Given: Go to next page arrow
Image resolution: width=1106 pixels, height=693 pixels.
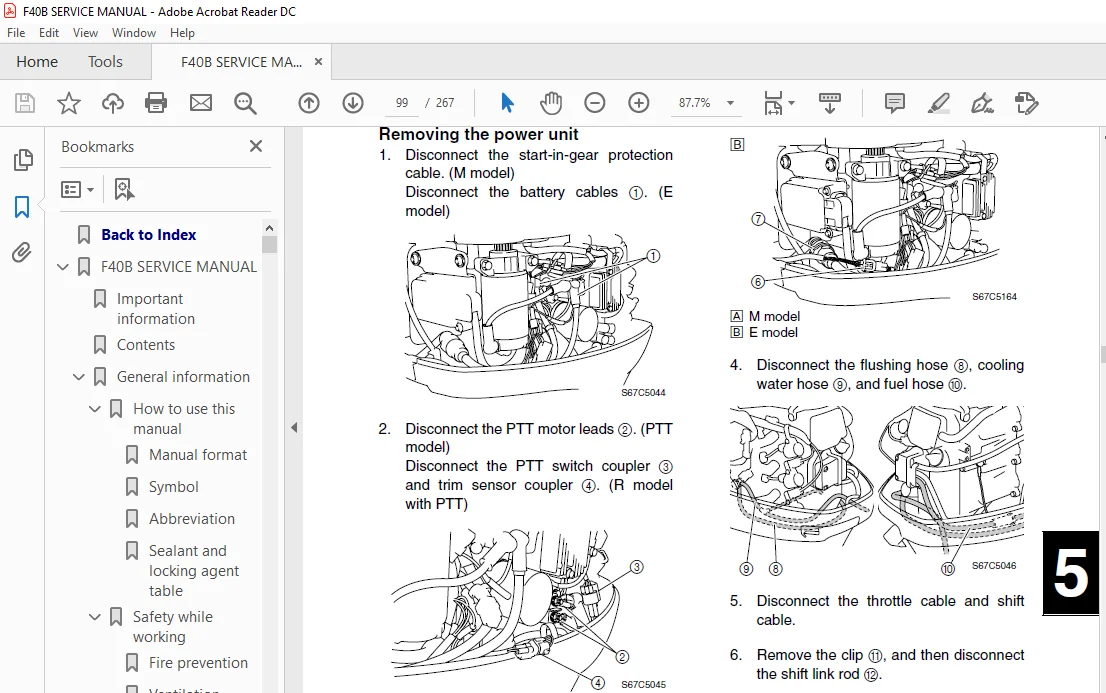Looking at the screenshot, I should [353, 103].
